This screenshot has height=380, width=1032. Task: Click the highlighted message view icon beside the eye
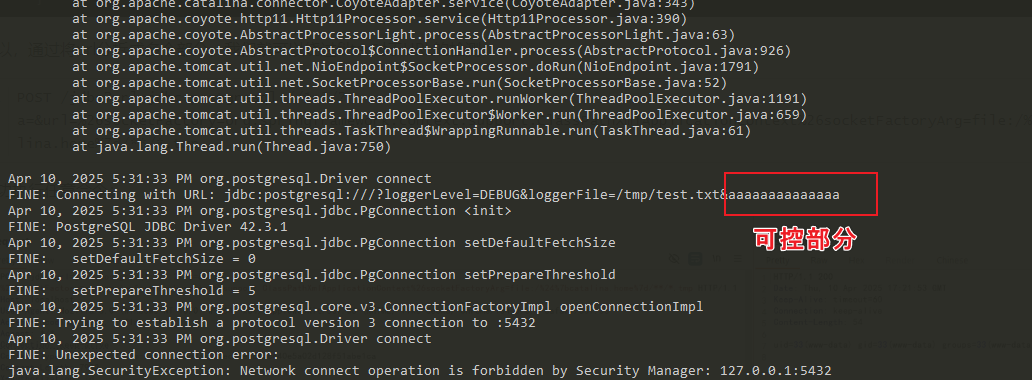695,259
